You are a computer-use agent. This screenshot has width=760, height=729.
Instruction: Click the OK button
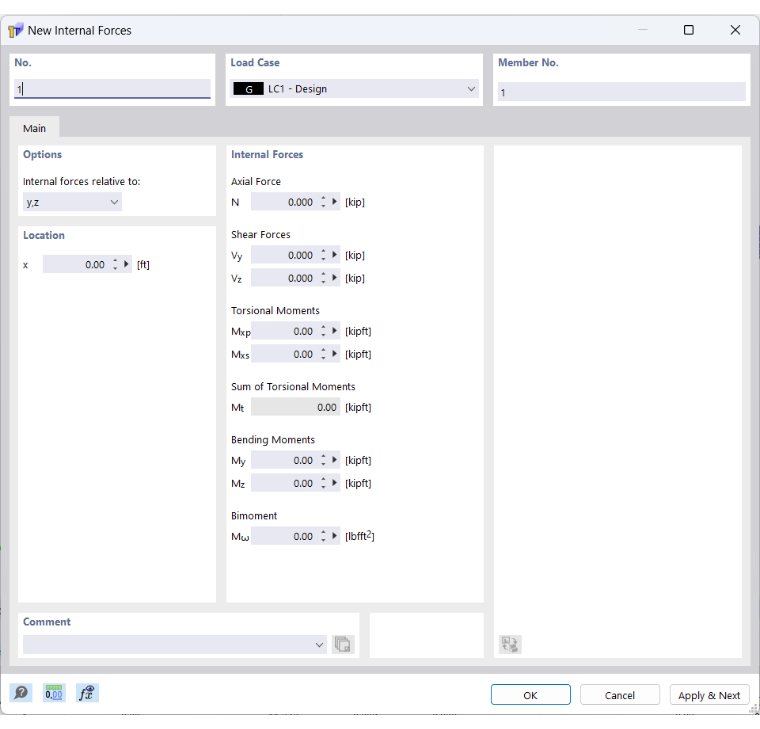531,695
